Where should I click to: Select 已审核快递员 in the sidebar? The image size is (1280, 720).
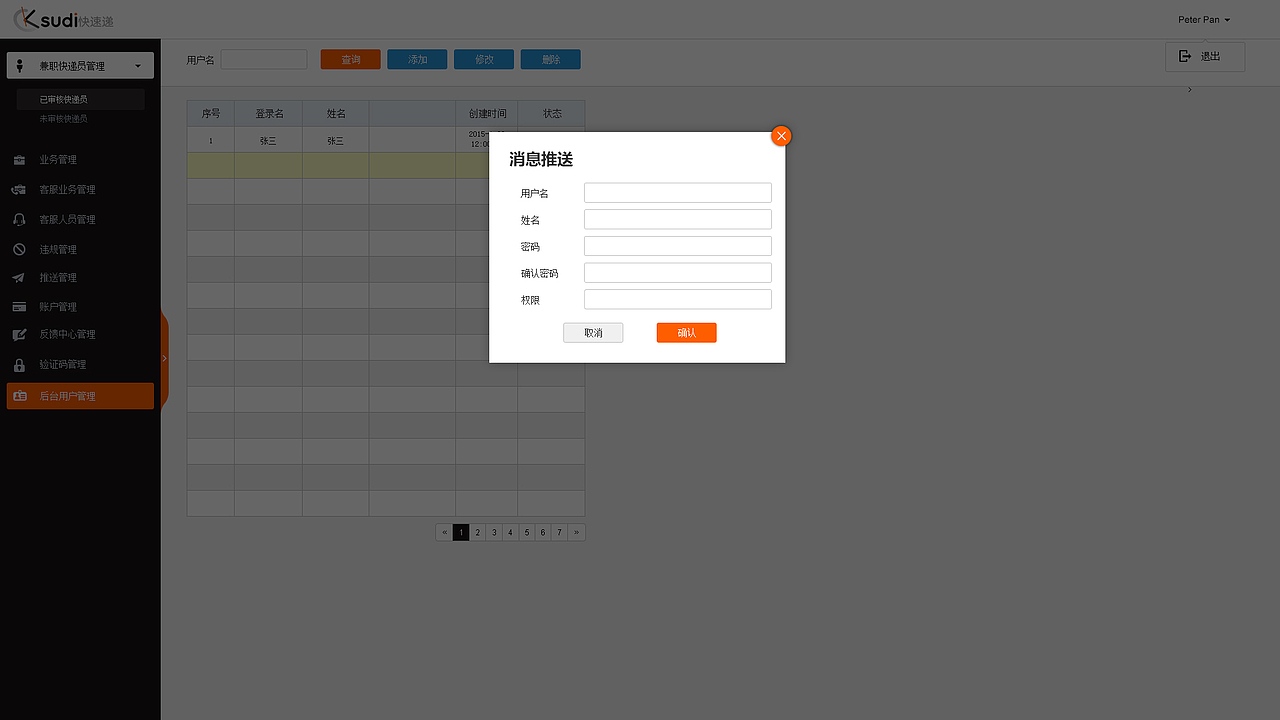(63, 100)
